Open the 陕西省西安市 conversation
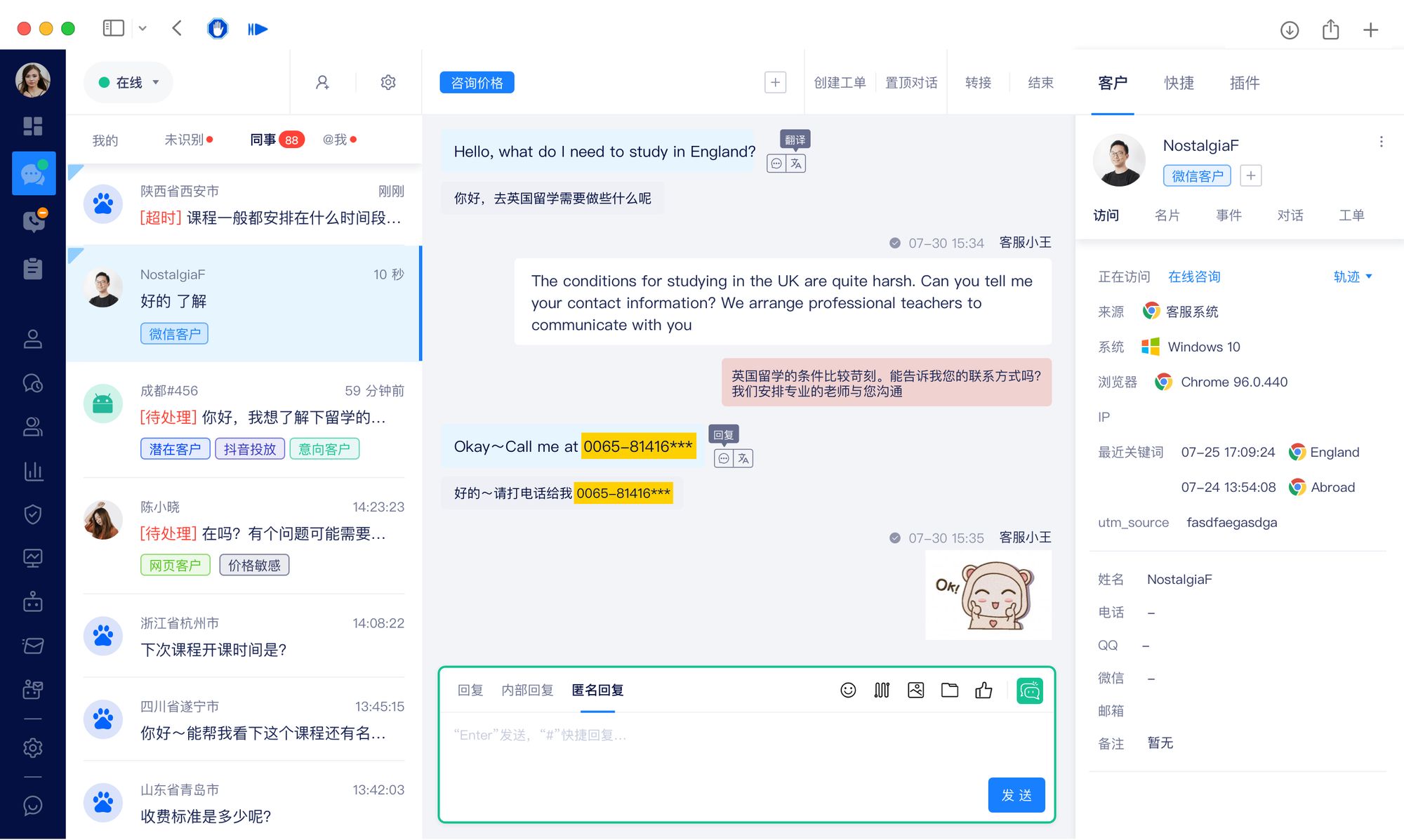Image resolution: width=1404 pixels, height=840 pixels. [x=244, y=204]
